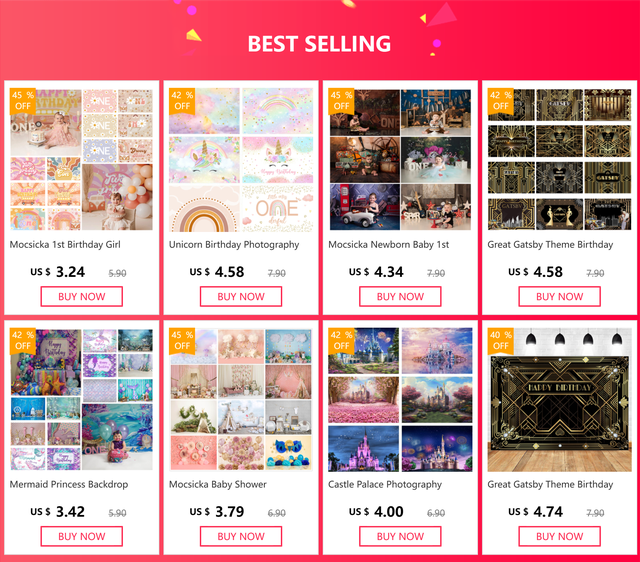The height and width of the screenshot is (562, 640).
Task: Click the Unicorn Birthday Photography title link
Action: 234,244
